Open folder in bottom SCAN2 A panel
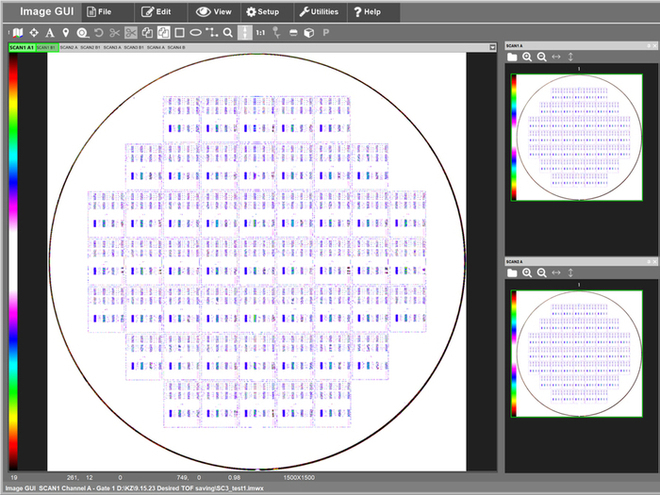The width and height of the screenshot is (660, 495). 511,272
